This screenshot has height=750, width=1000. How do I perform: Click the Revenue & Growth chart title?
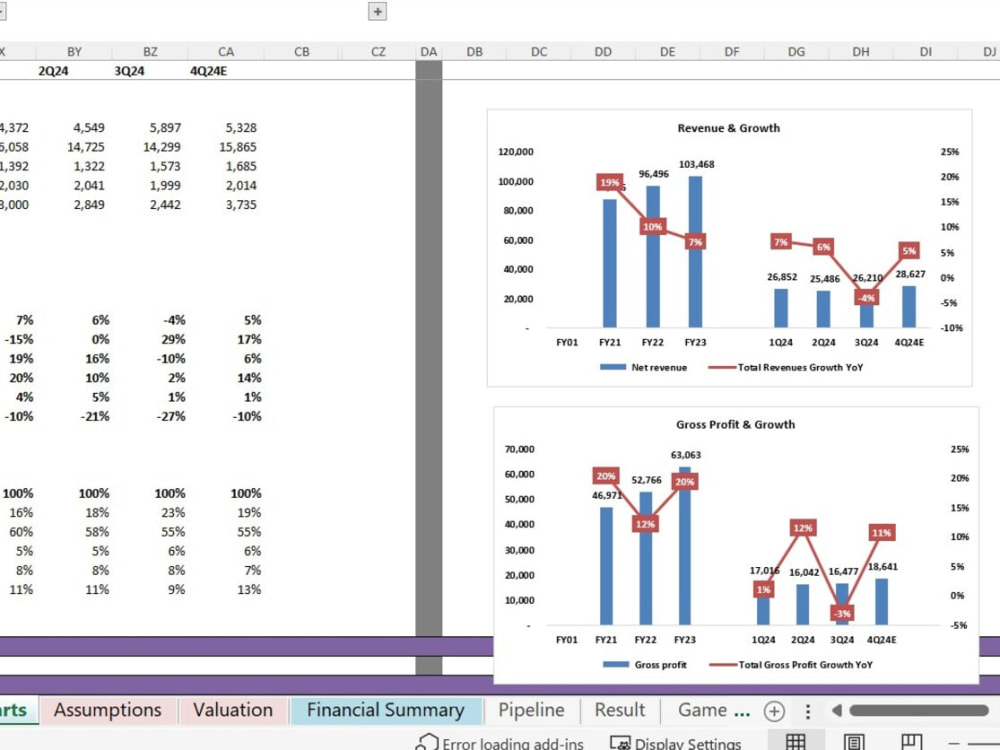728,128
